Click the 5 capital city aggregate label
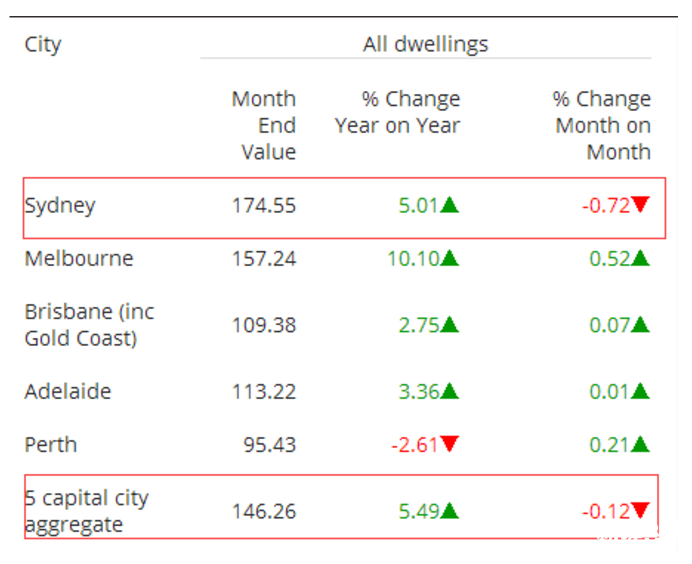The width and height of the screenshot is (692, 564). tap(86, 511)
